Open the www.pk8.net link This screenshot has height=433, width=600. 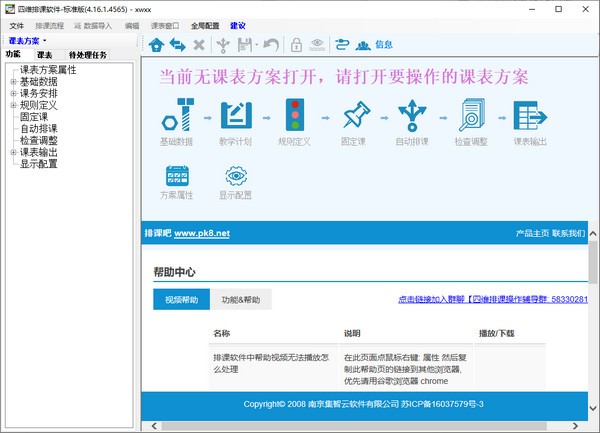point(202,233)
